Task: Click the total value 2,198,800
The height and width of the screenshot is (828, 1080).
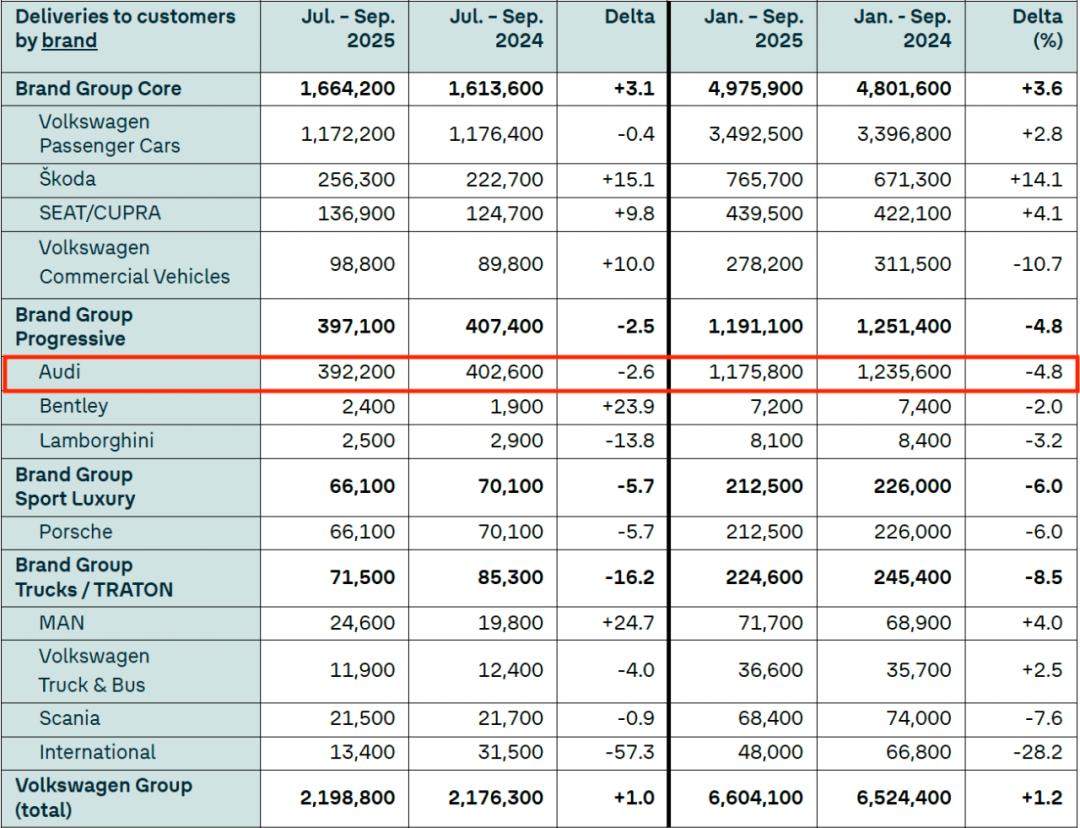Action: click(348, 798)
